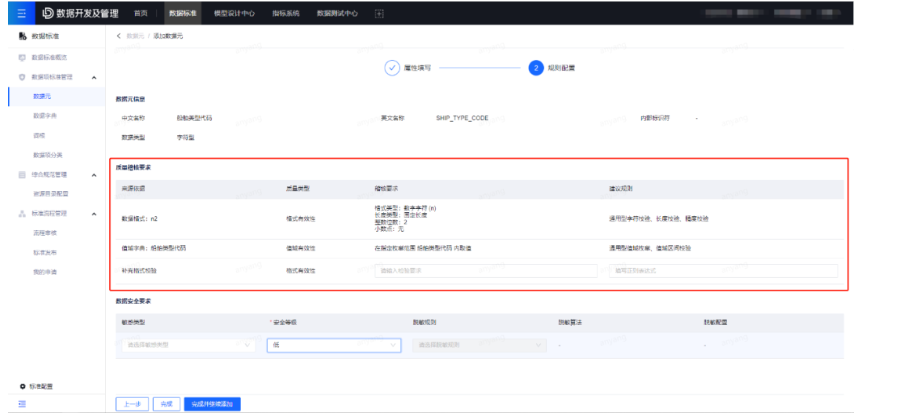Click the 数据元 breadcrumb link

(135, 36)
